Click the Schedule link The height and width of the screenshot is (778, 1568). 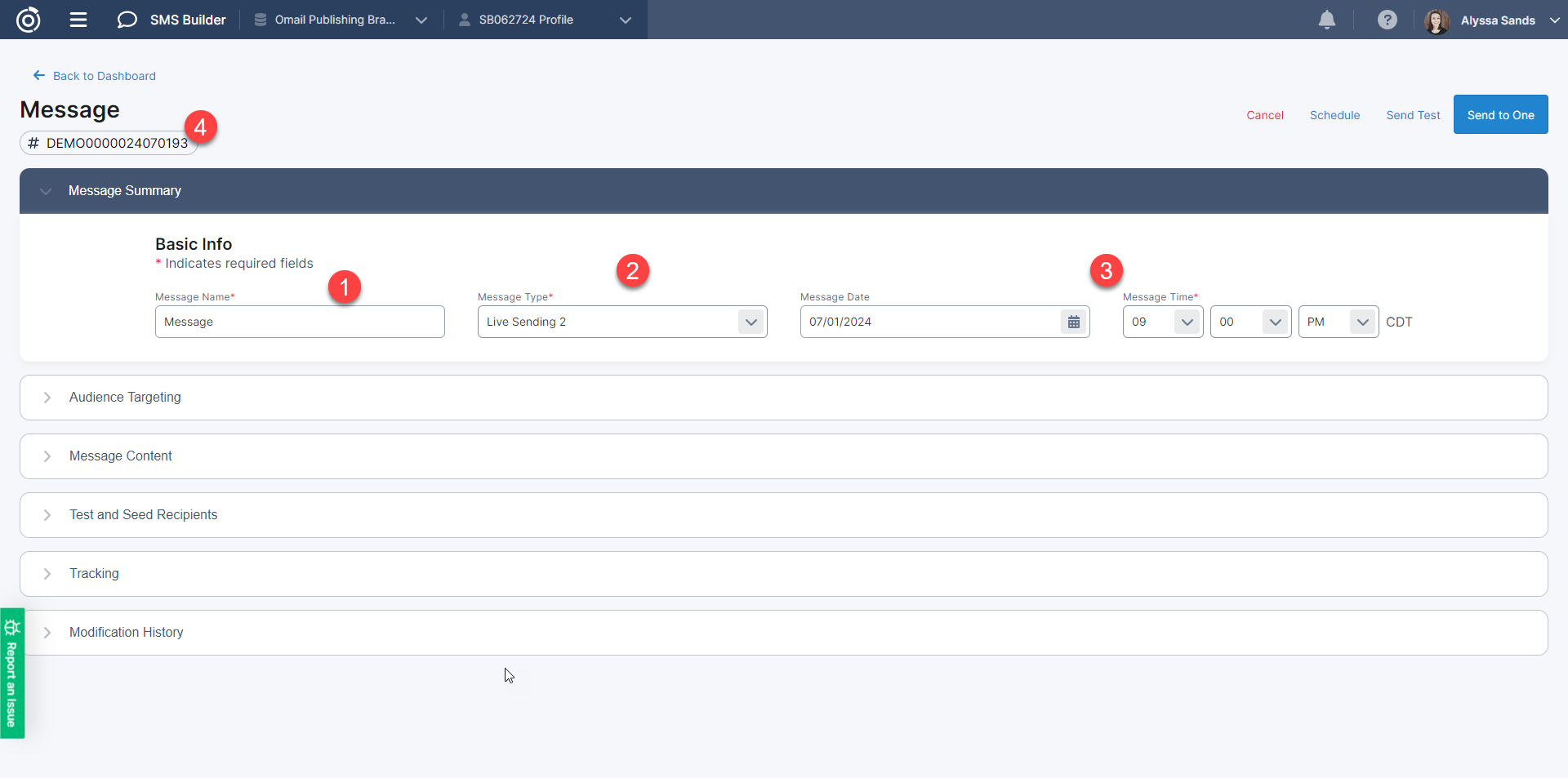click(1334, 115)
